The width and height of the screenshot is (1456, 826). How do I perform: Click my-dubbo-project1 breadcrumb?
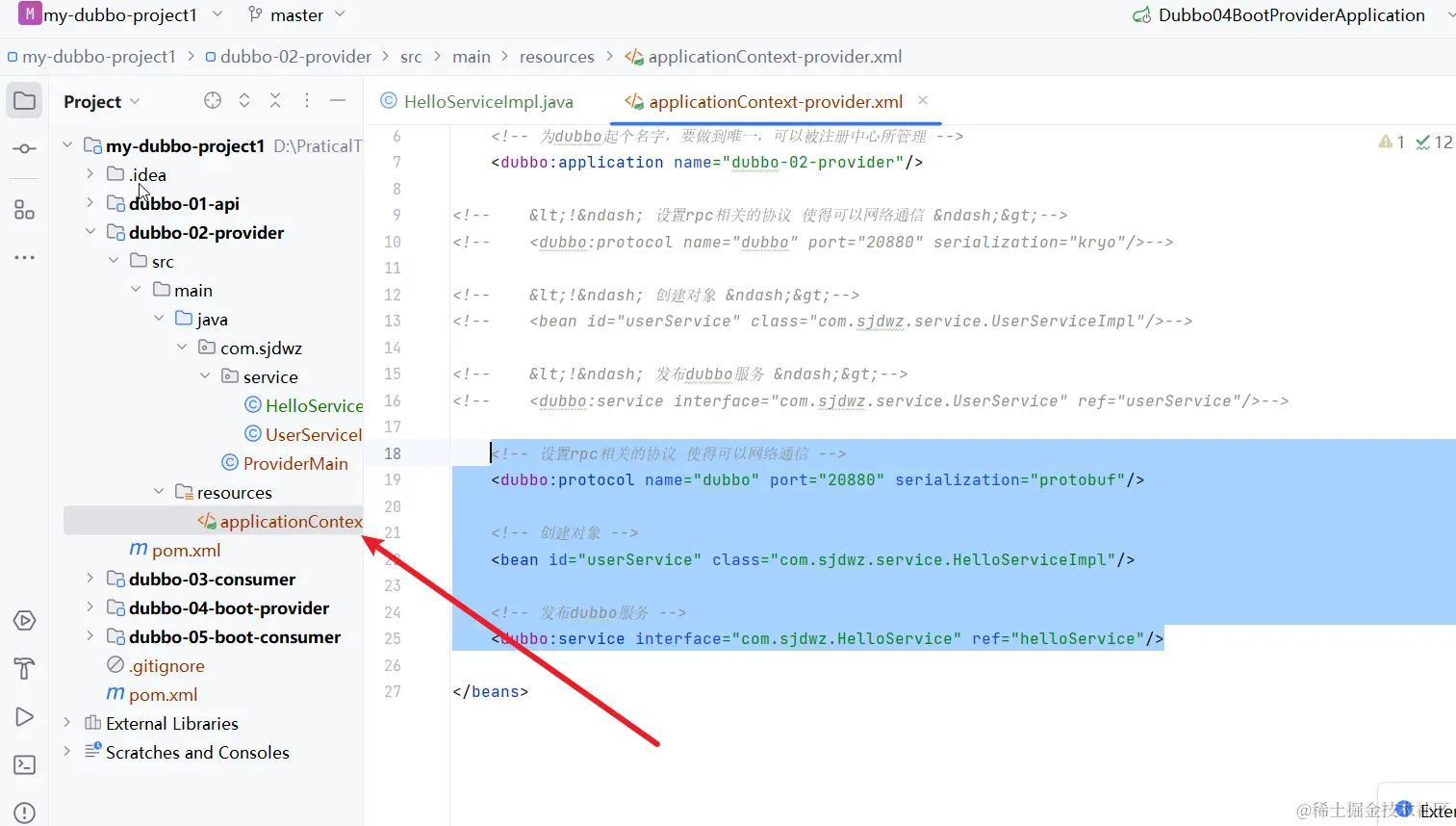(x=91, y=57)
